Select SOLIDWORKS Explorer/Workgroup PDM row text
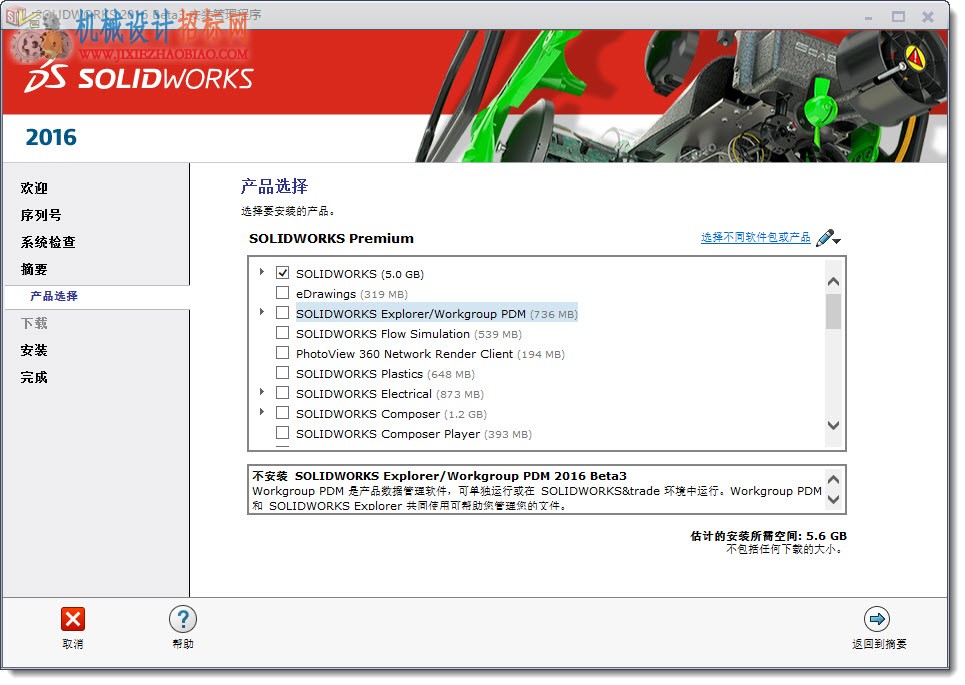This screenshot has width=965, height=685. (x=436, y=314)
